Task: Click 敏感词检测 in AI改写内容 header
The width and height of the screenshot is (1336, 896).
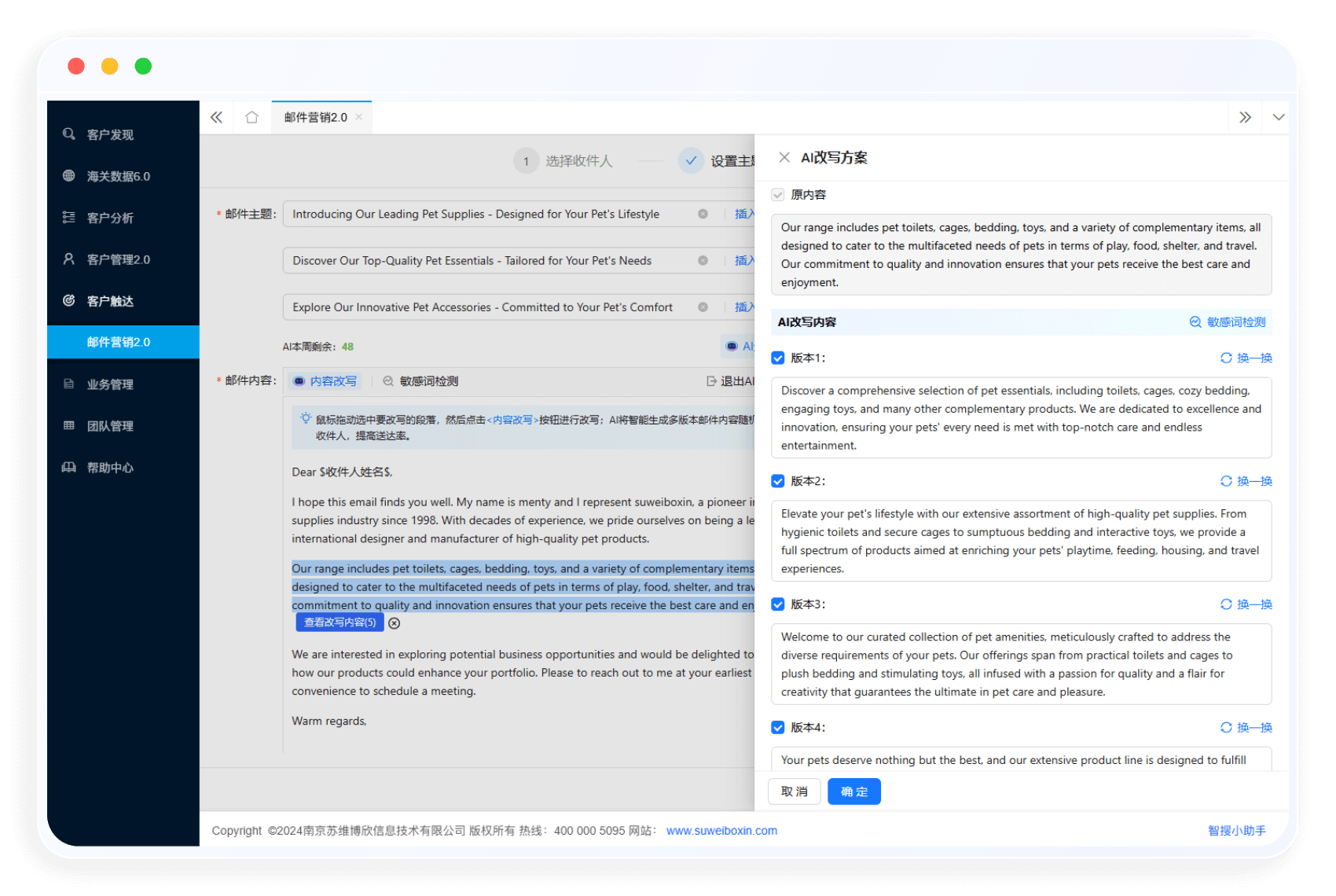Action: 1228,322
